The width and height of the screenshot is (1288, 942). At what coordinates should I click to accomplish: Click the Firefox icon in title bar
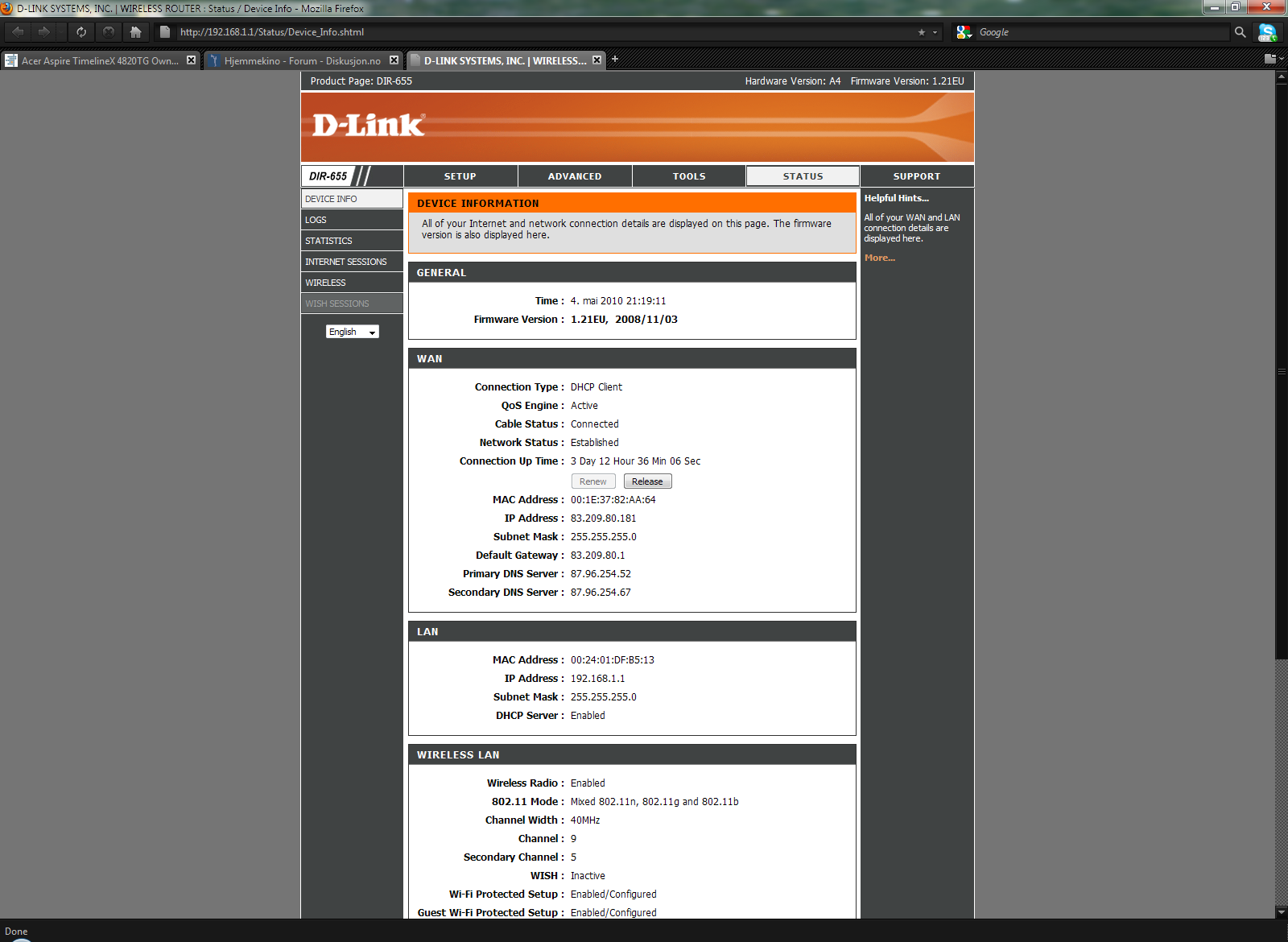(x=7, y=8)
